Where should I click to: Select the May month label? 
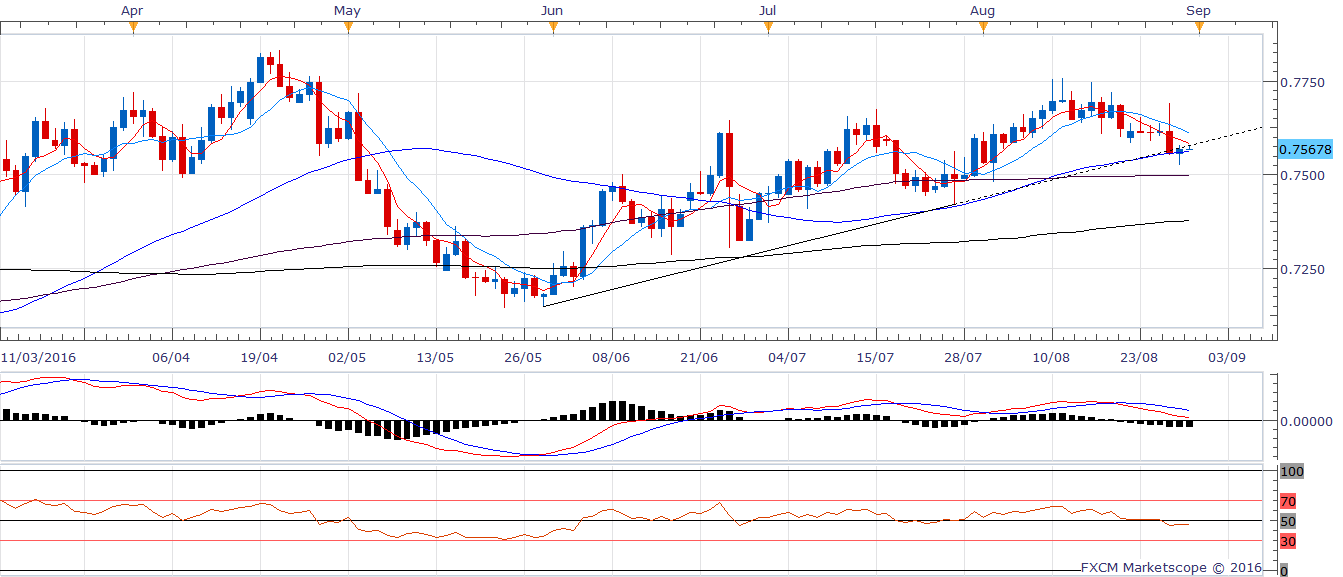pos(347,10)
